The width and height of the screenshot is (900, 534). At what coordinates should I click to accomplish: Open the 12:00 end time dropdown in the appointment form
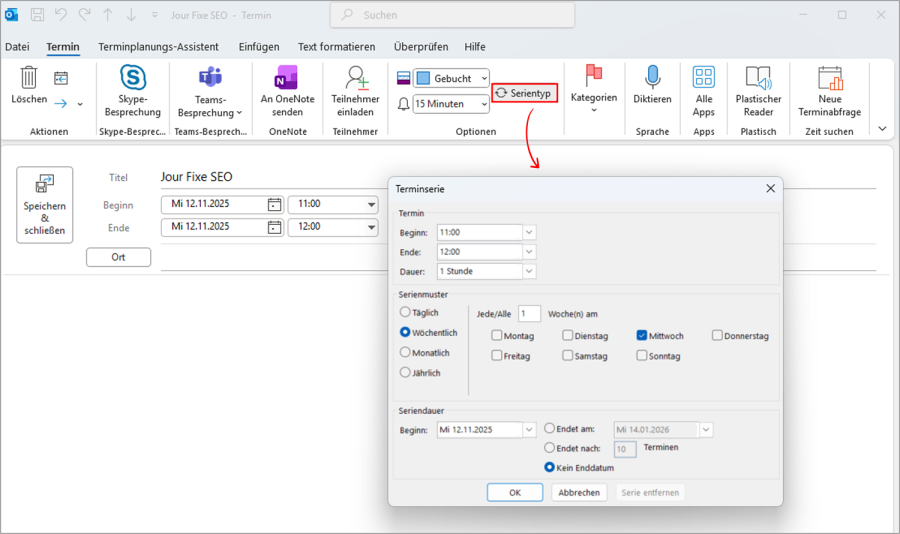(x=371, y=227)
